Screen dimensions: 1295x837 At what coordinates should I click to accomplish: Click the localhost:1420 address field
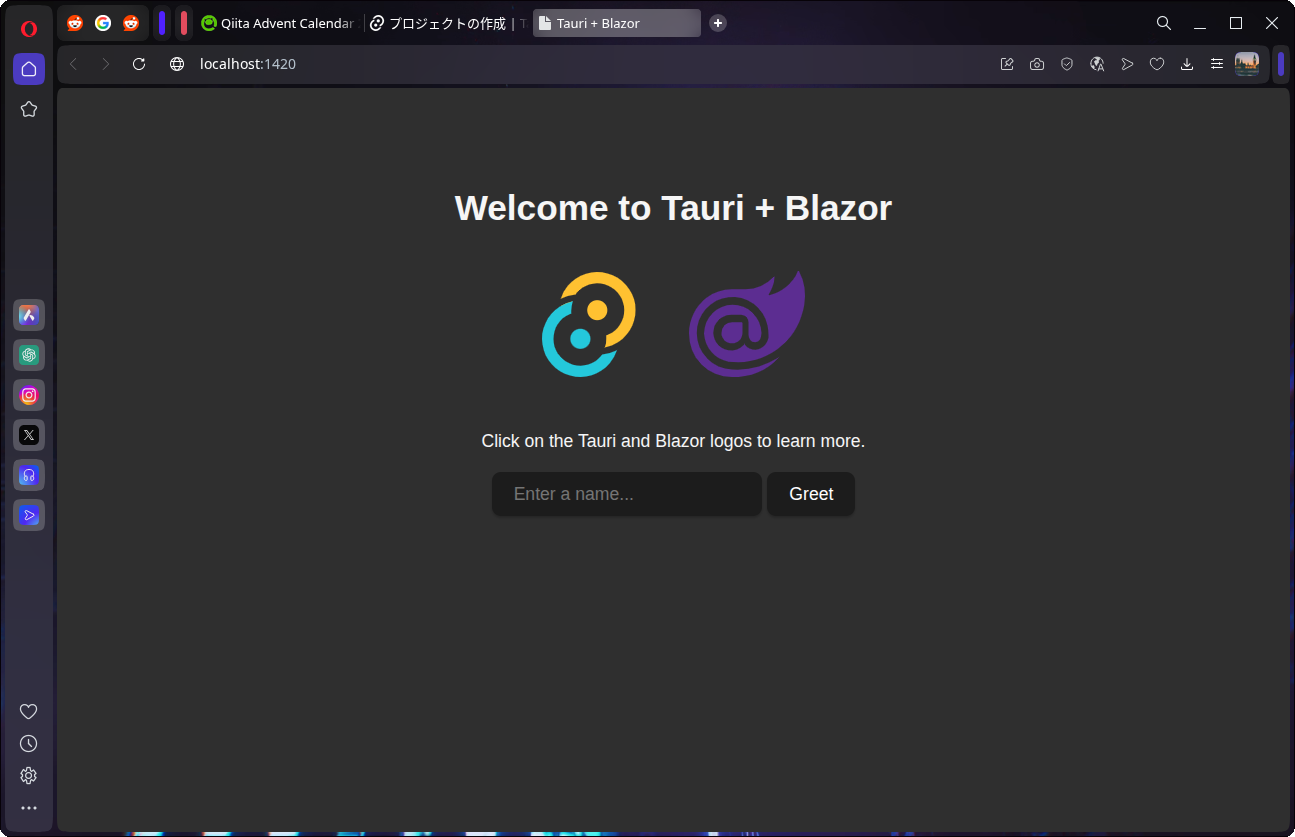click(x=248, y=64)
